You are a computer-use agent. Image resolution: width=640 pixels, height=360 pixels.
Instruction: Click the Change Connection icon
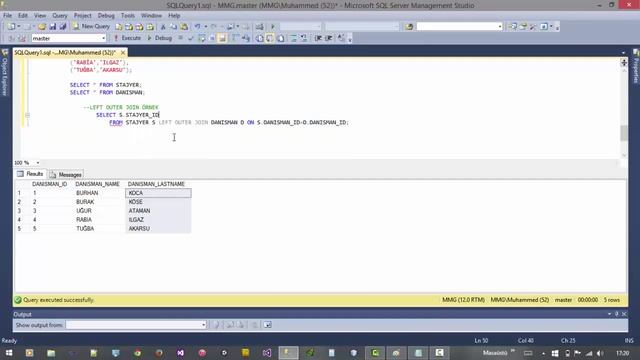[22, 38]
